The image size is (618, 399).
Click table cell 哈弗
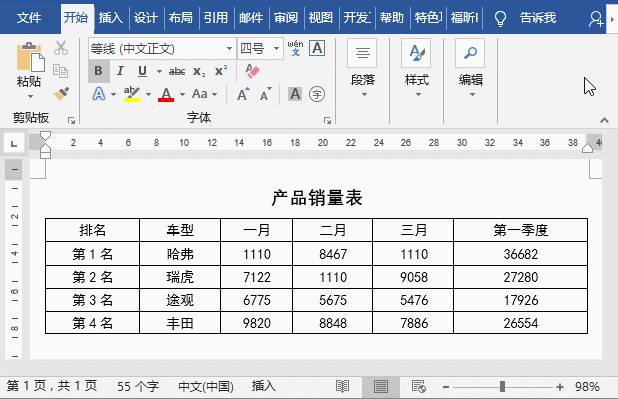[180, 254]
